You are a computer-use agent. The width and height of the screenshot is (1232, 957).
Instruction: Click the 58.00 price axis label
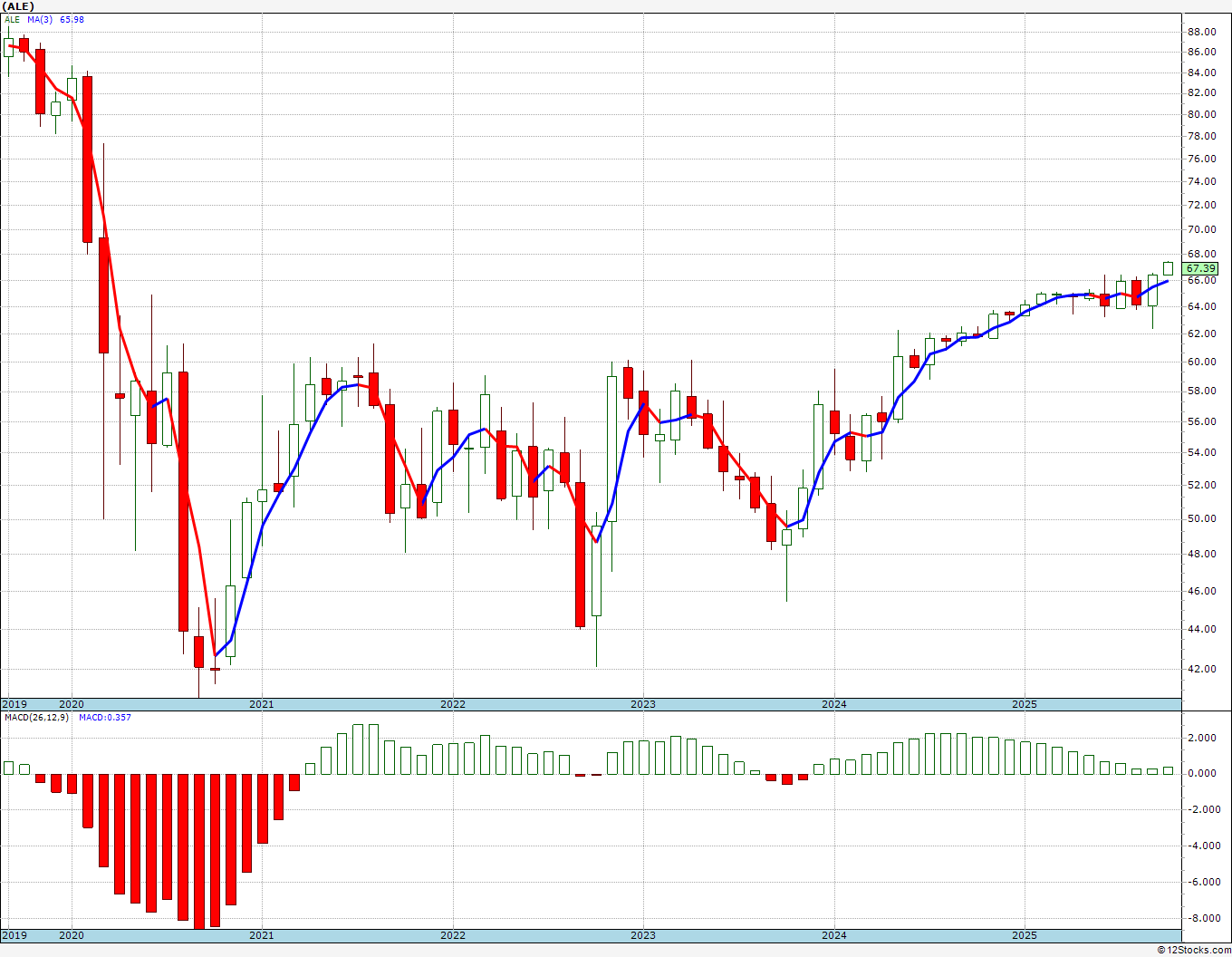1201,391
